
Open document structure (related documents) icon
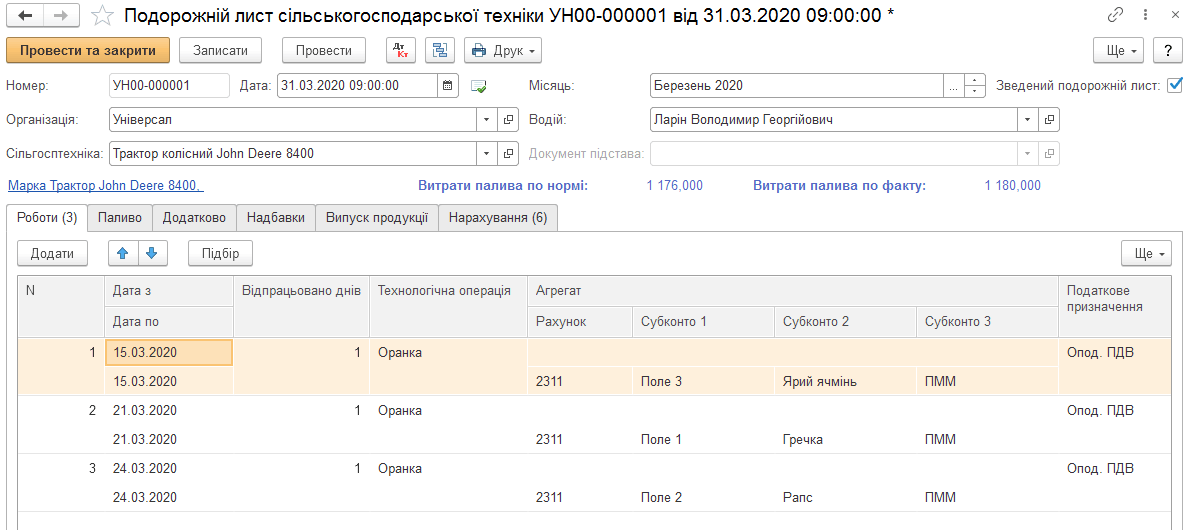click(x=439, y=51)
